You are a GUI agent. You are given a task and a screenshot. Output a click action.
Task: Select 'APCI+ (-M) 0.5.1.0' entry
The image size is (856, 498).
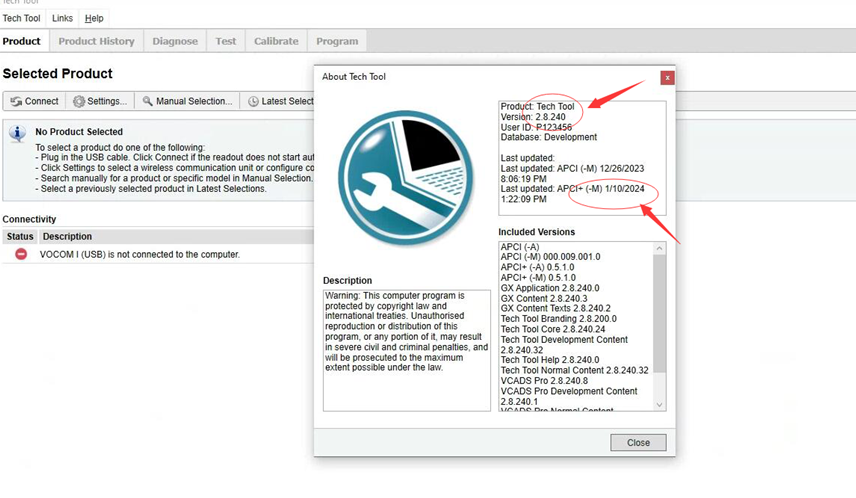tap(538, 277)
